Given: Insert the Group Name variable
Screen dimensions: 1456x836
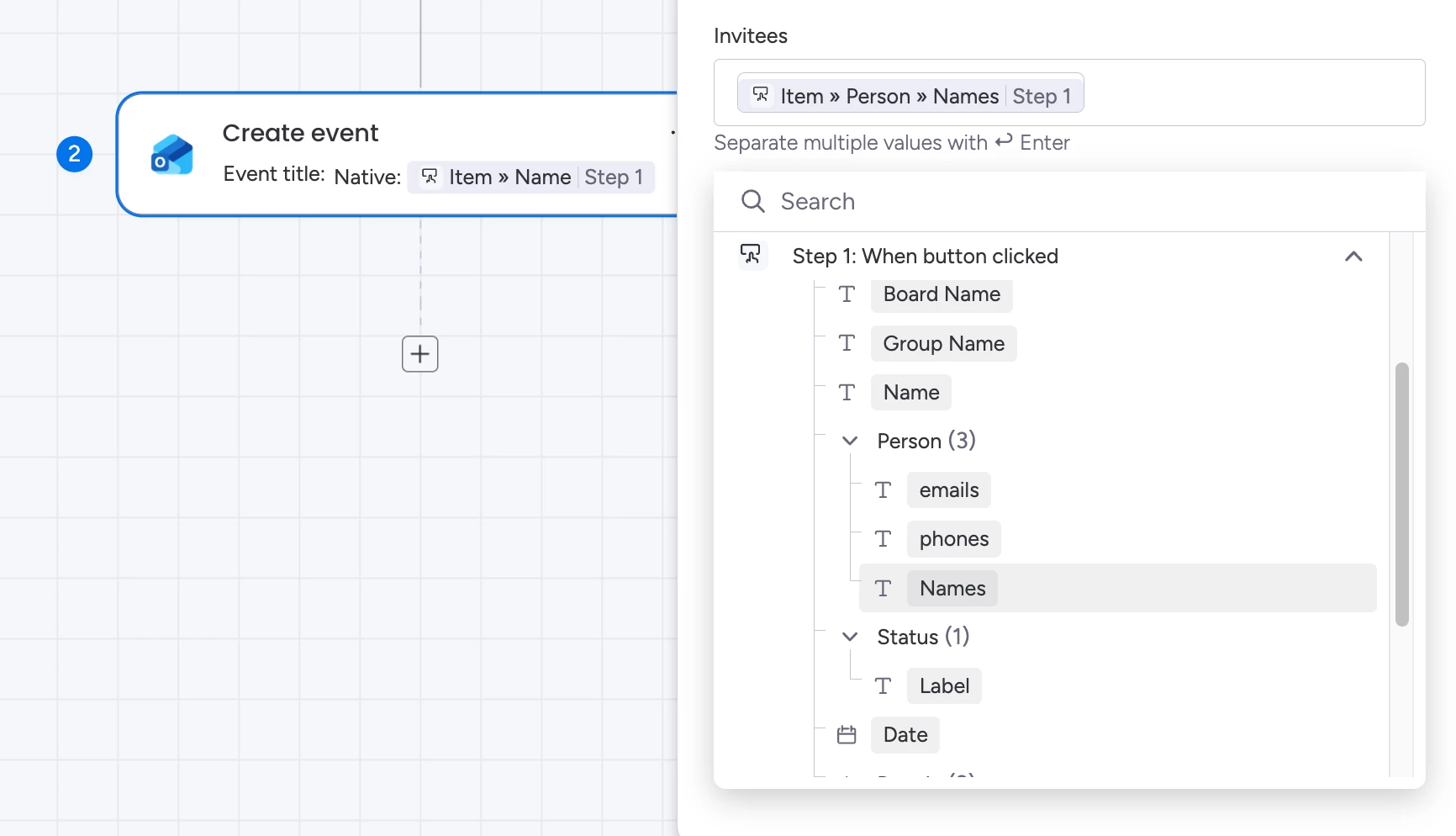Looking at the screenshot, I should point(943,344).
